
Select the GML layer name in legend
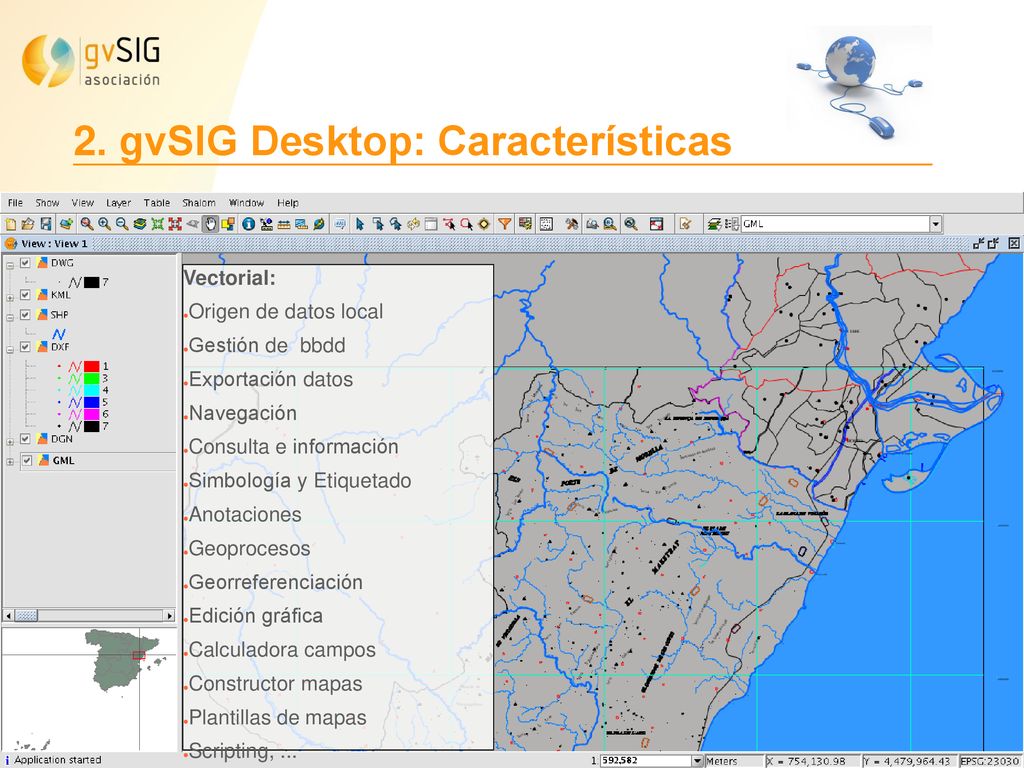click(63, 460)
